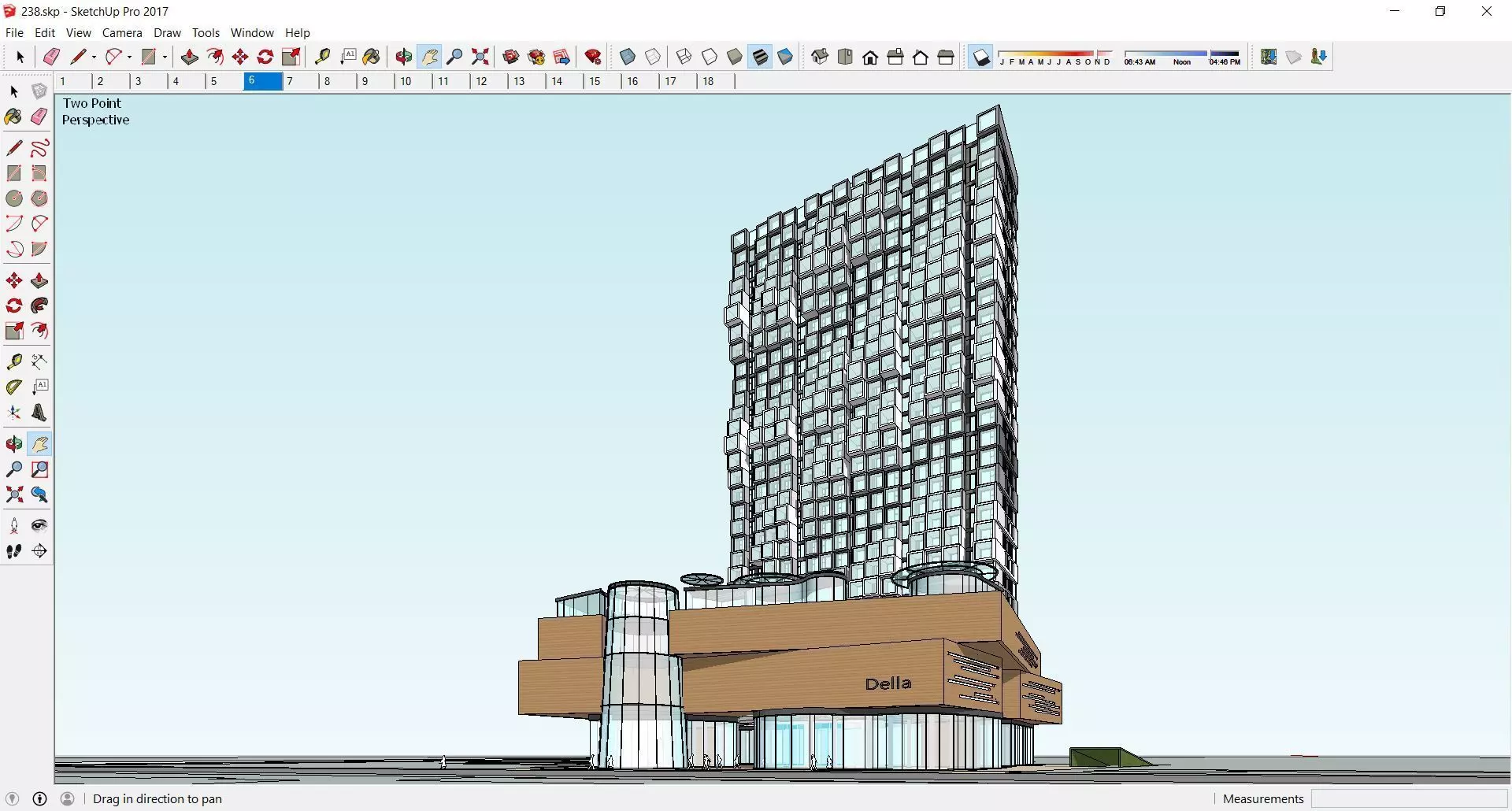The height and width of the screenshot is (811, 1512).
Task: Switch to scene tab 18
Action: pos(717,81)
